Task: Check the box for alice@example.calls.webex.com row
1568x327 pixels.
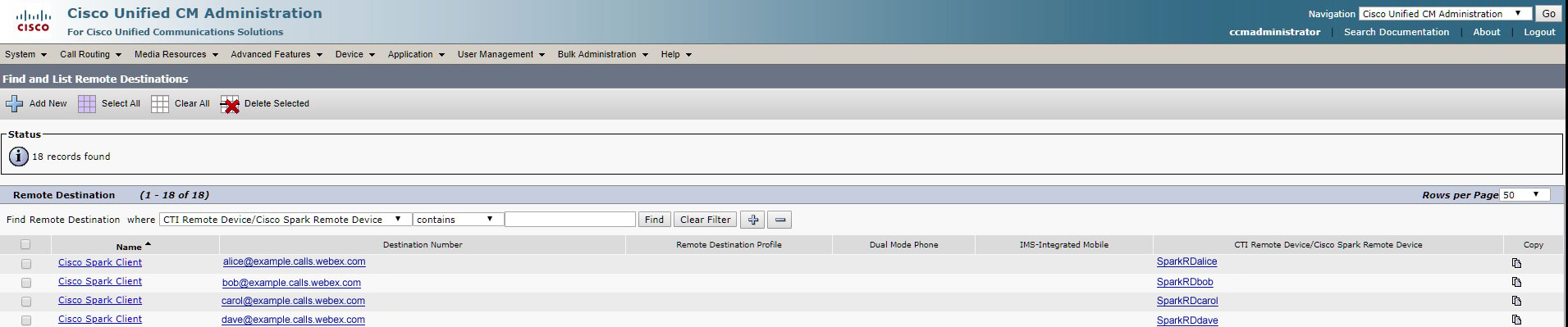Action: [26, 264]
